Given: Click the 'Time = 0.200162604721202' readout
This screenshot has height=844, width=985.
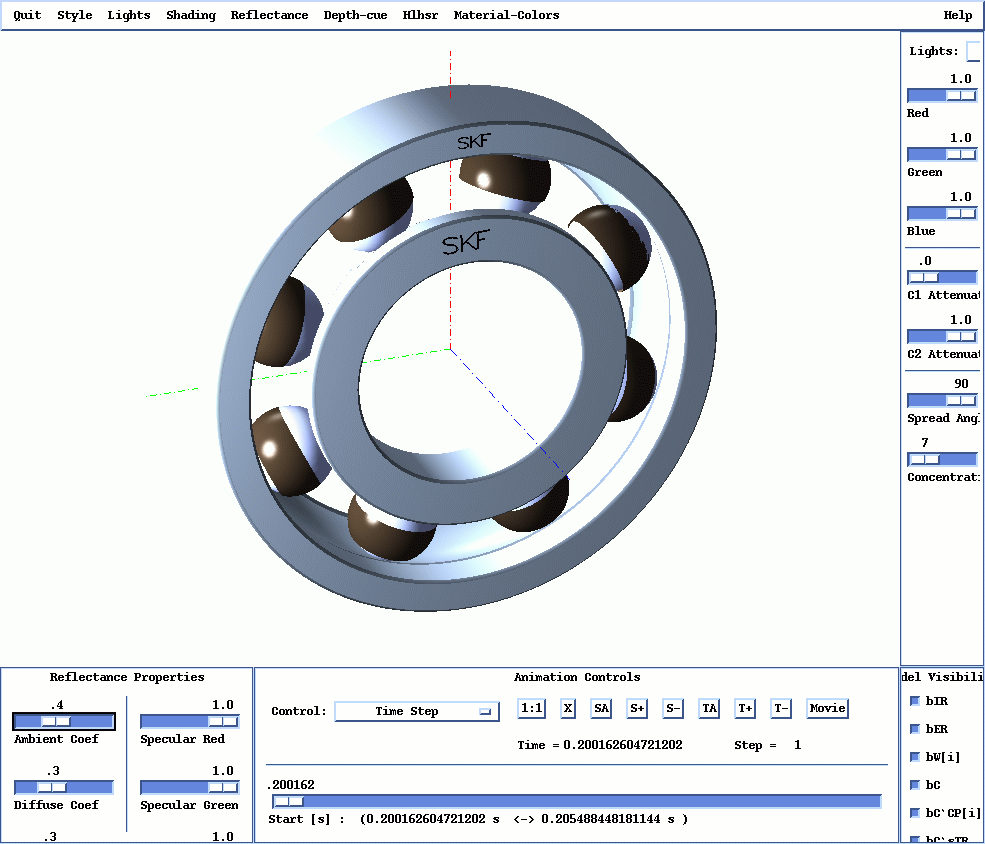Looking at the screenshot, I should [600, 745].
